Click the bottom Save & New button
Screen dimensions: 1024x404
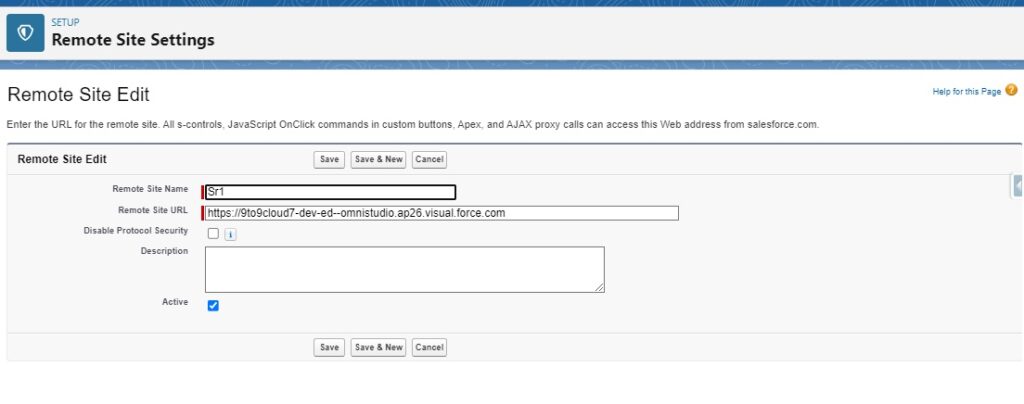tap(379, 347)
